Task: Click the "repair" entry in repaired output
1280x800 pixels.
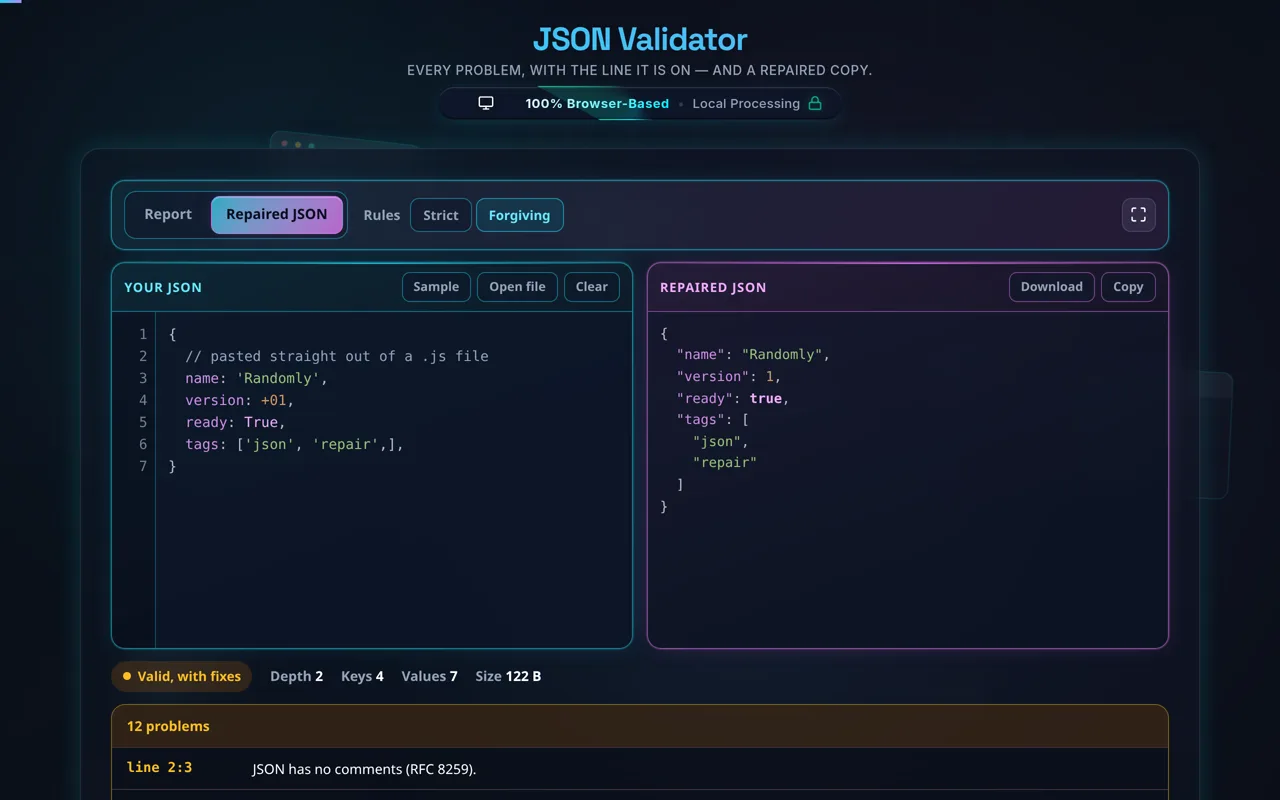Action: (x=725, y=462)
